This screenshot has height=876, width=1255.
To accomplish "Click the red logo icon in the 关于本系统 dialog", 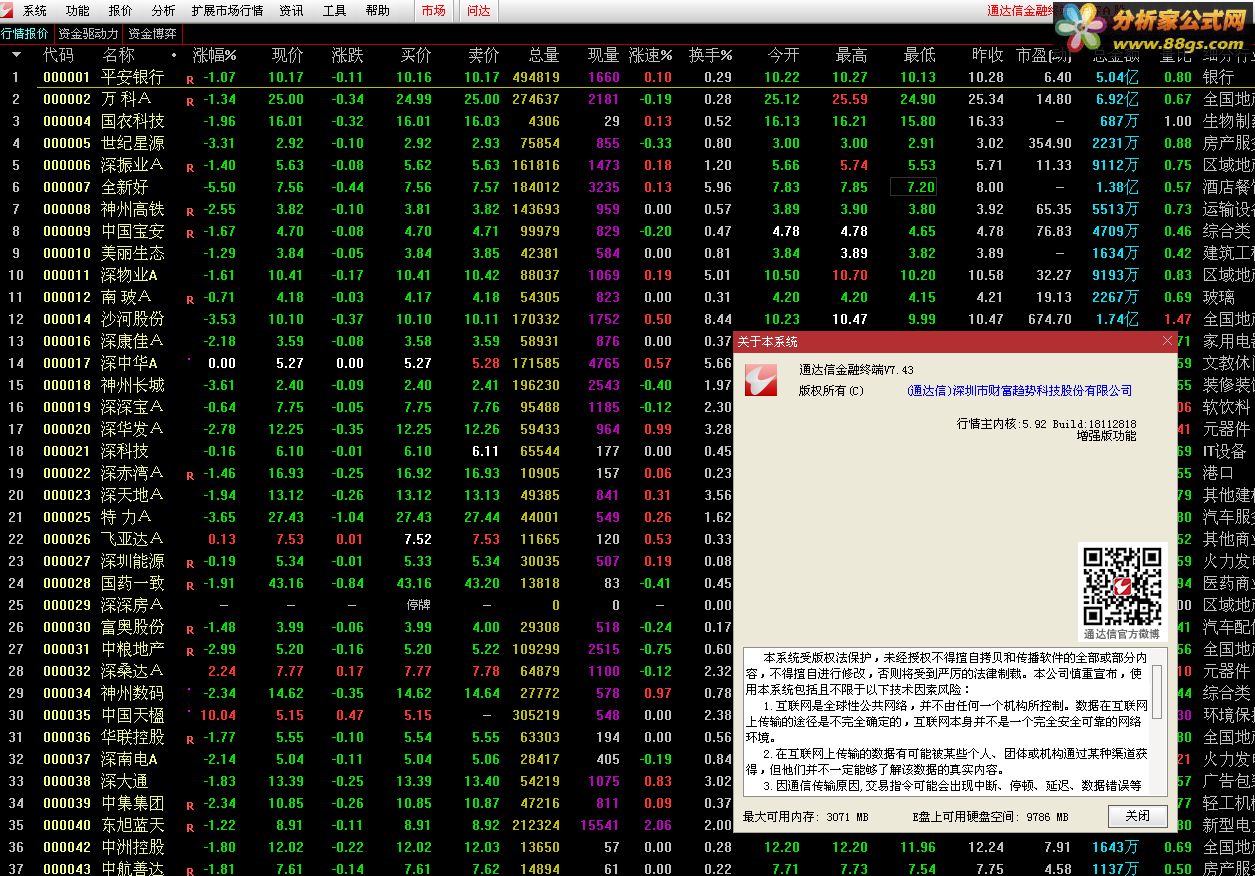I will (761, 378).
